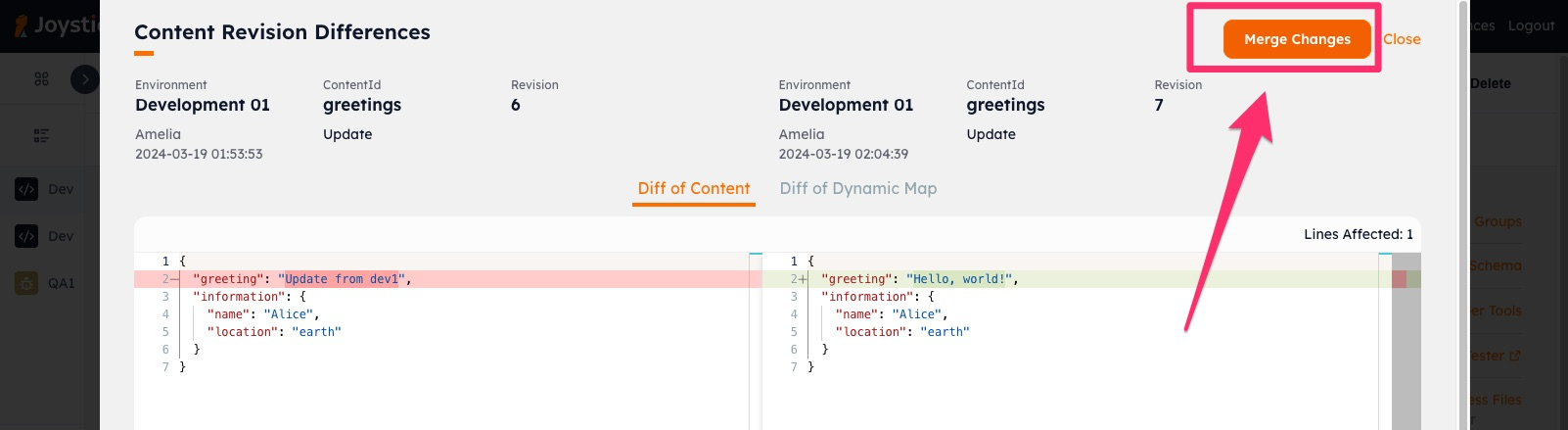
Task: Click the Logout link in header
Action: pos(1531,25)
